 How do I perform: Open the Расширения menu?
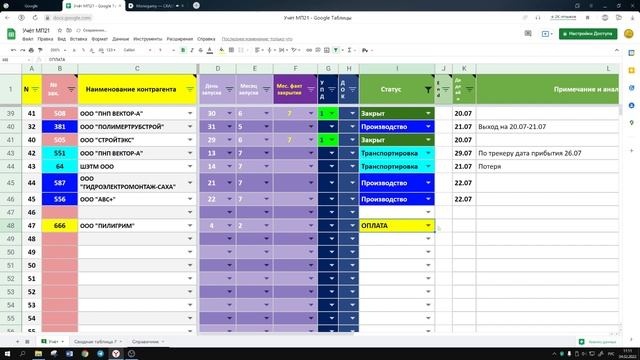(x=180, y=39)
